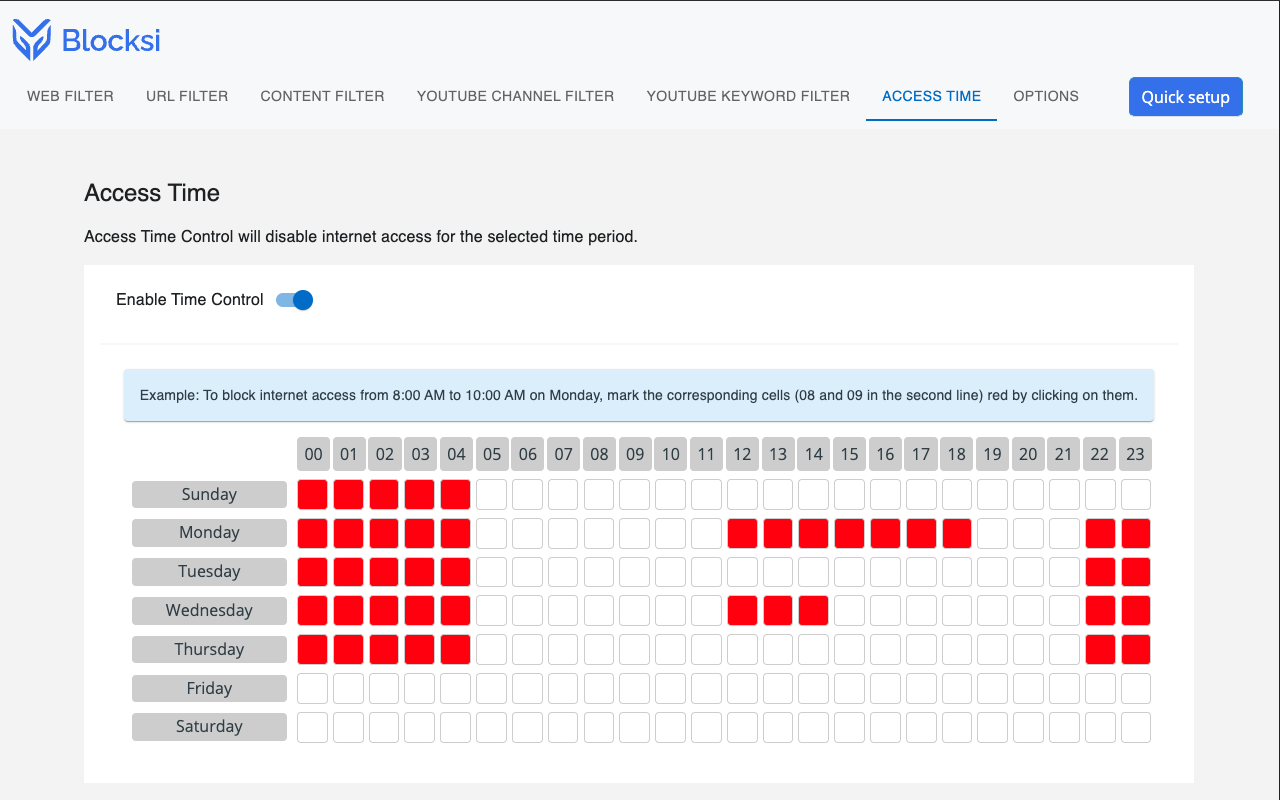Block Saturday 23 hour cell
The image size is (1280, 800).
pyautogui.click(x=1135, y=727)
